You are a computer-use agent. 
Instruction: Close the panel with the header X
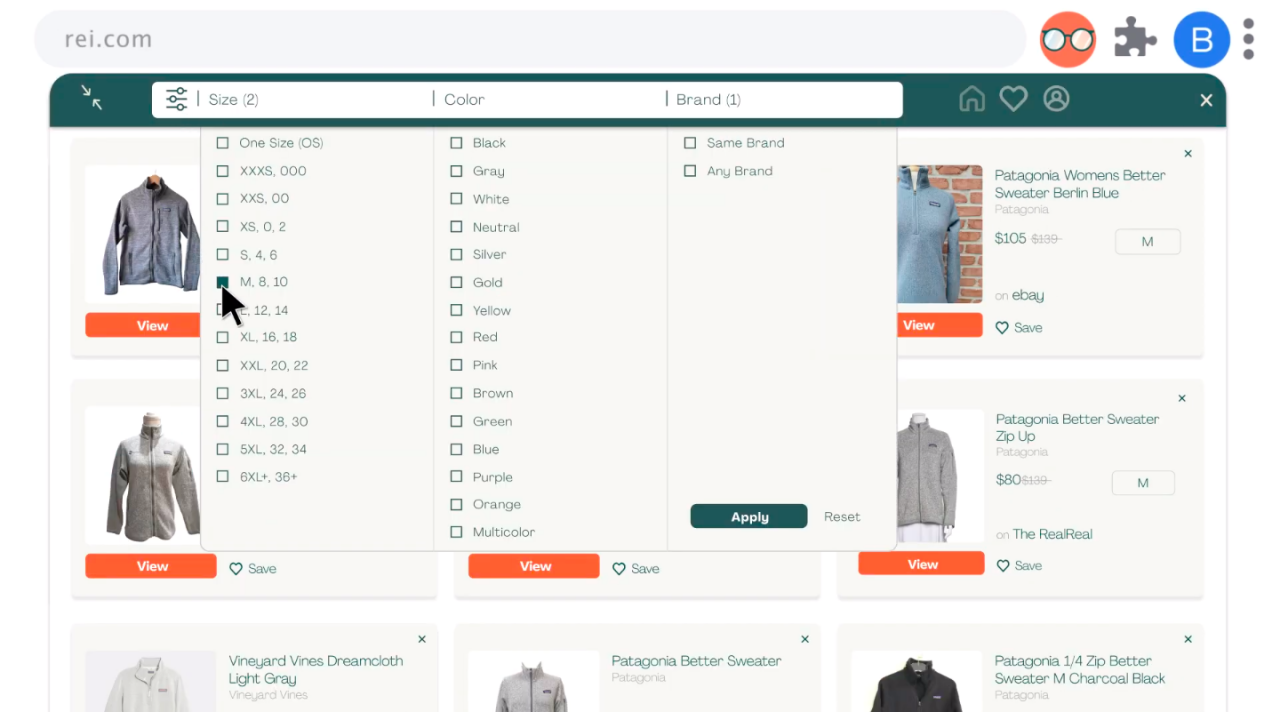pos(1206,100)
